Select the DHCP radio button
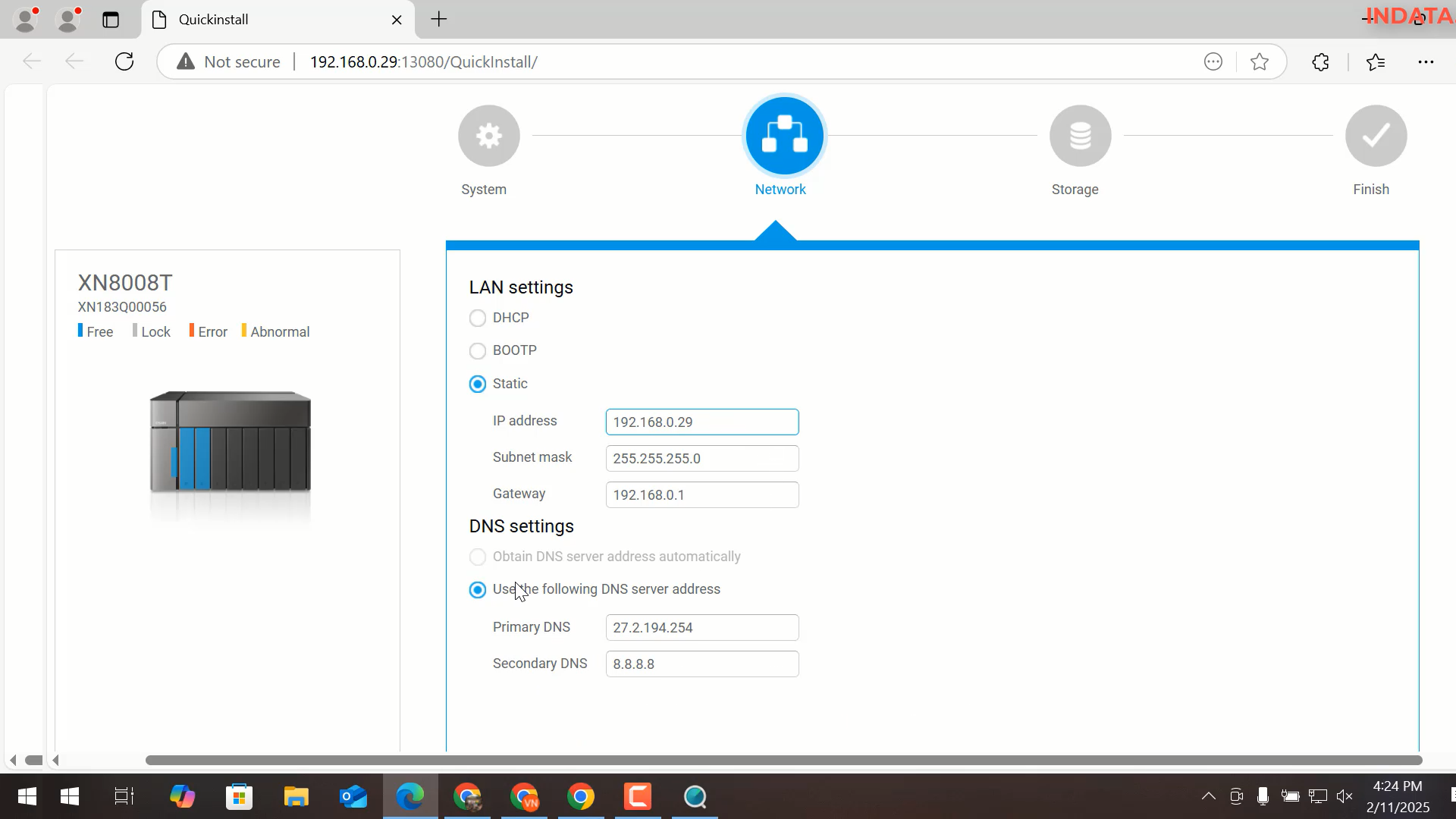 [478, 318]
